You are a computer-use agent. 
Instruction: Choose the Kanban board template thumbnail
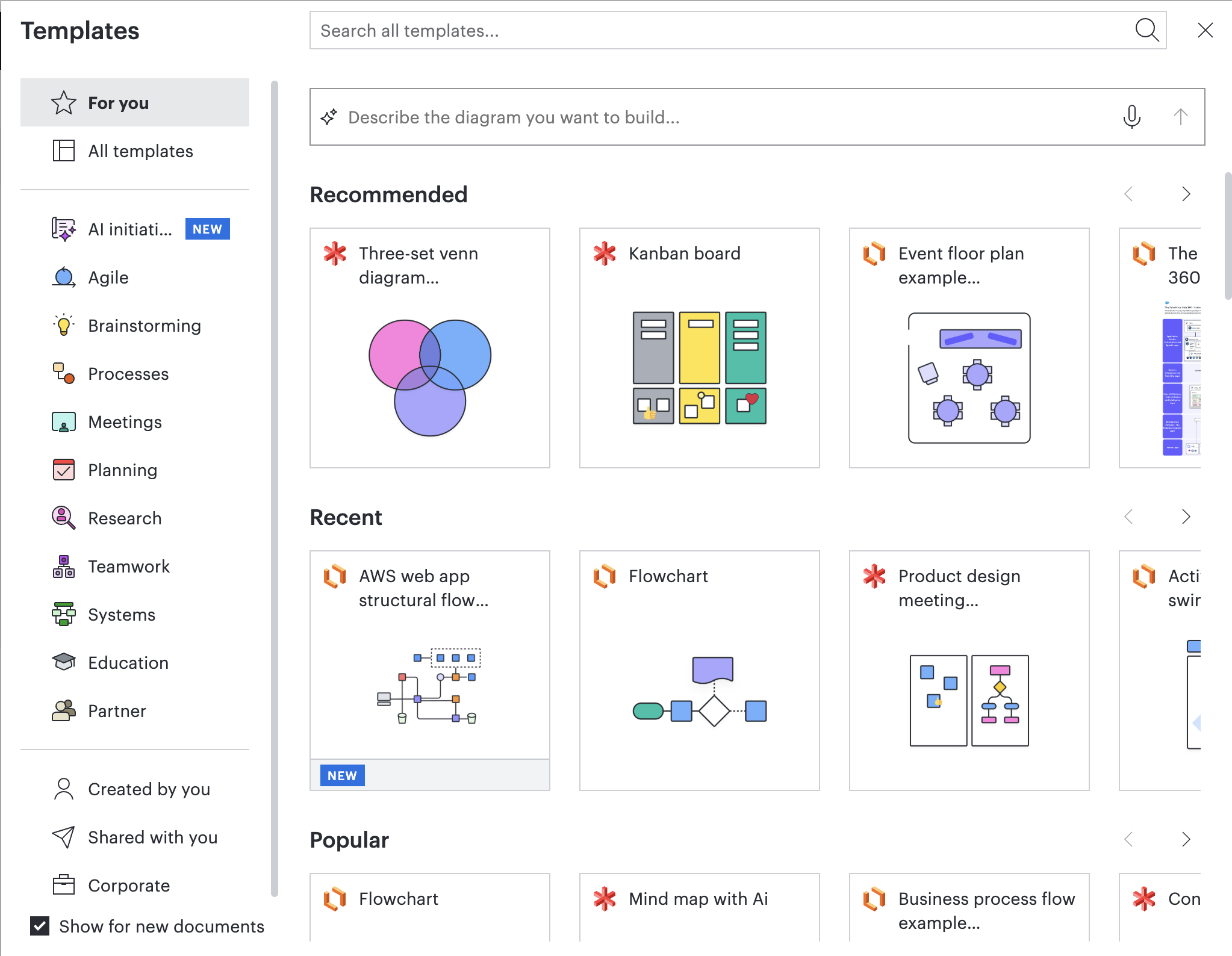[x=700, y=368]
